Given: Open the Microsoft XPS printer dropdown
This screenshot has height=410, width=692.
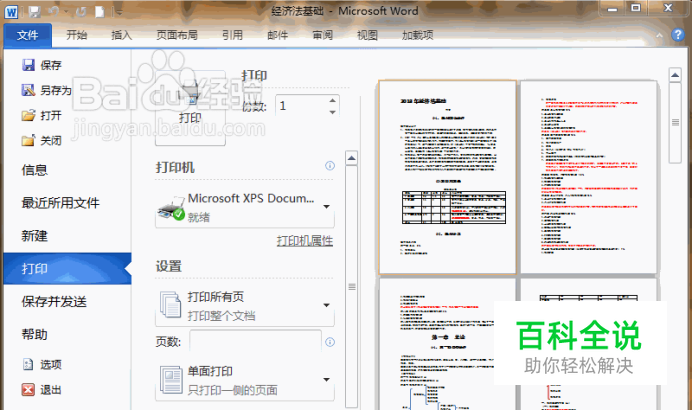Looking at the screenshot, I should point(327,207).
